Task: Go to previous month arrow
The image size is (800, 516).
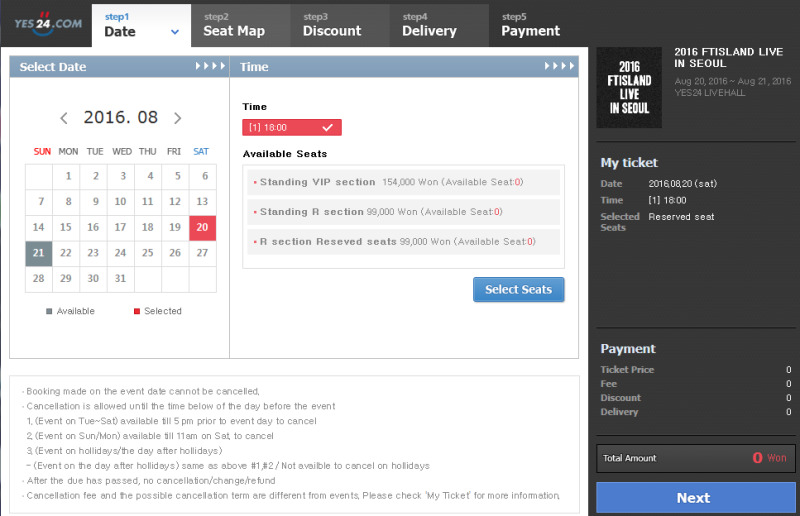Action: [x=65, y=118]
